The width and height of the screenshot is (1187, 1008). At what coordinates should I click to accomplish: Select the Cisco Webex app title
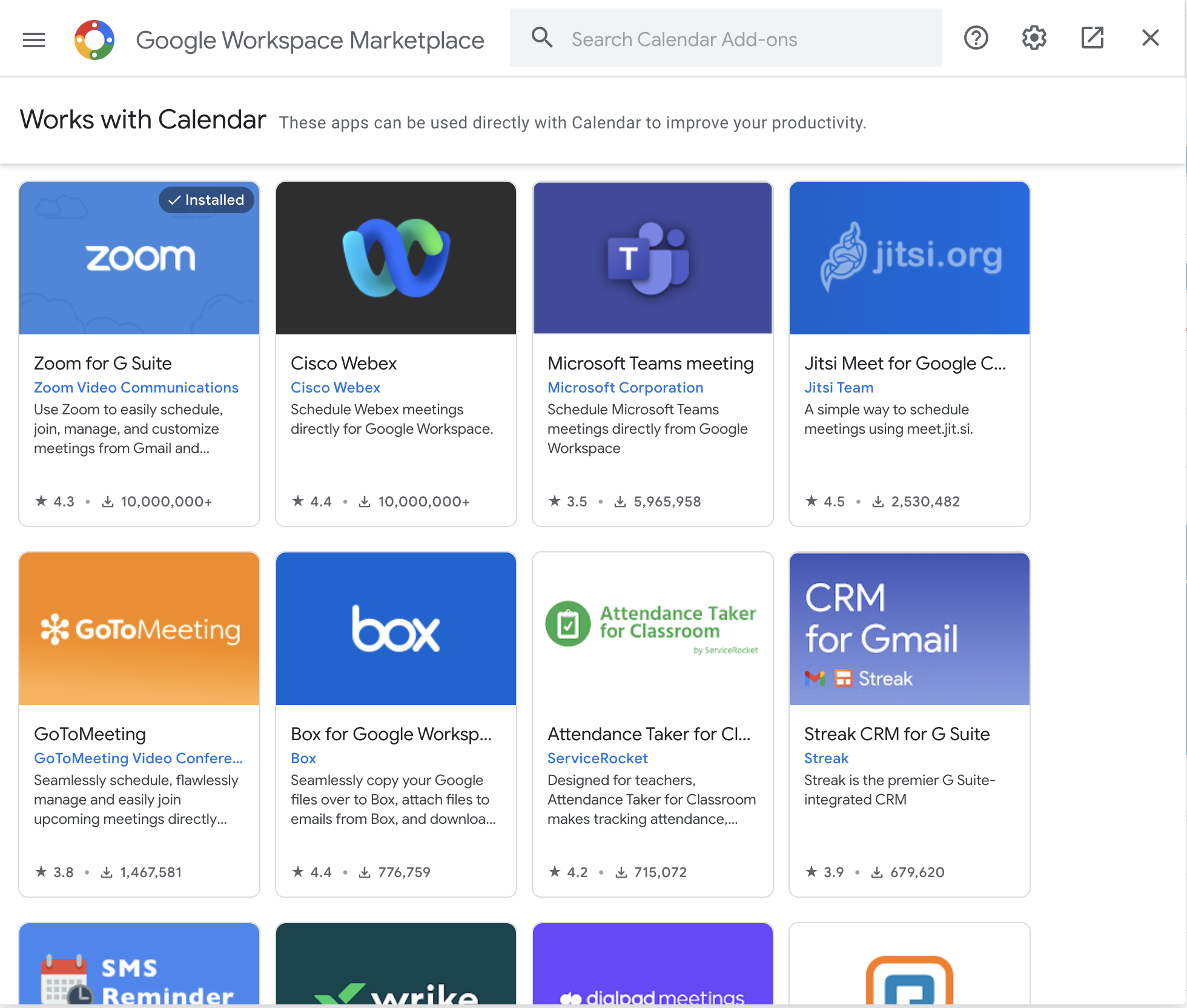coord(344,363)
